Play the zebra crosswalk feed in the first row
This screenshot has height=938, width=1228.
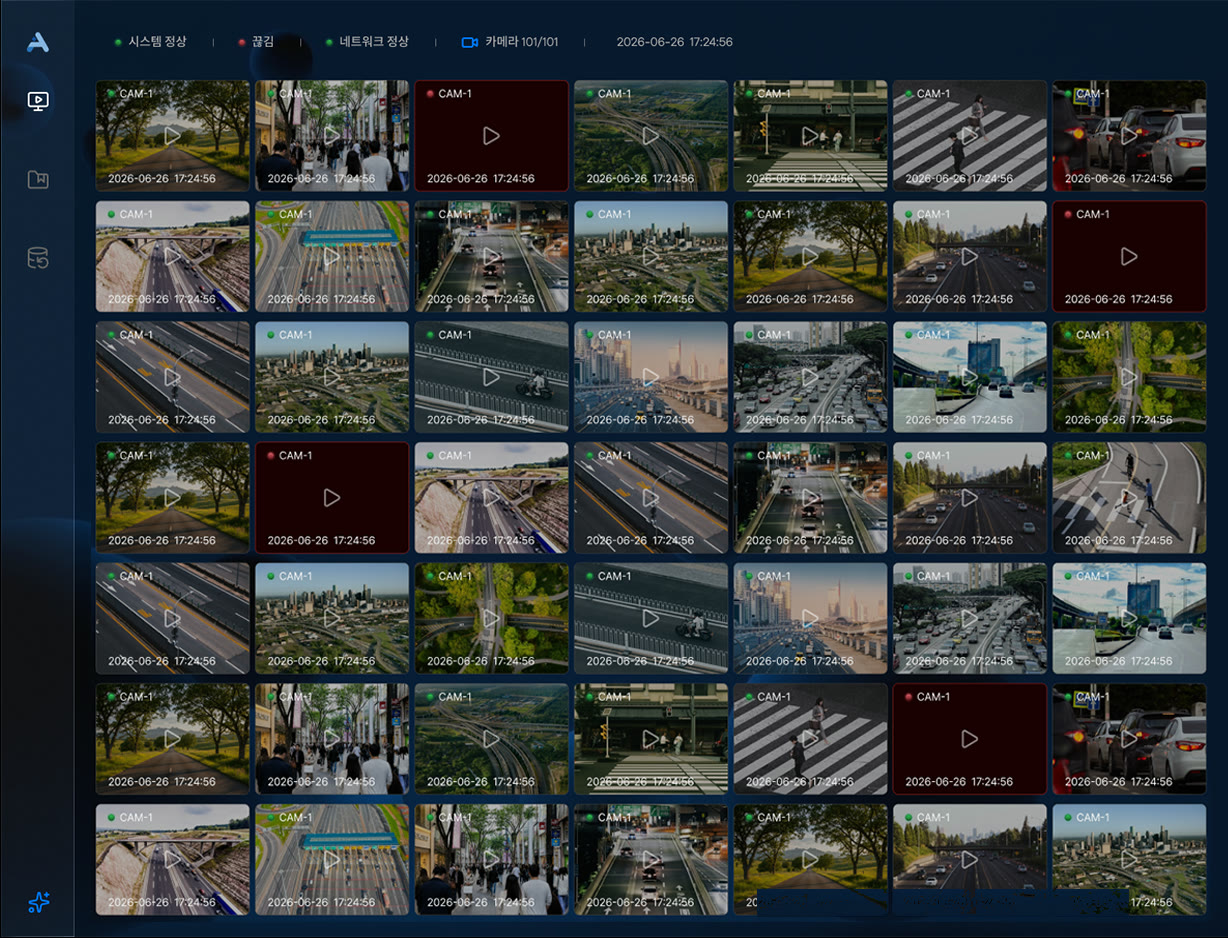point(969,135)
